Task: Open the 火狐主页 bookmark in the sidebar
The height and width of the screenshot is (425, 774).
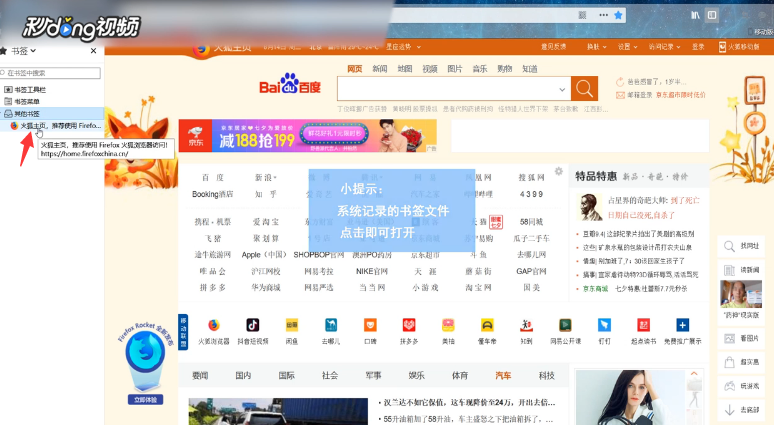Action: click(56, 126)
